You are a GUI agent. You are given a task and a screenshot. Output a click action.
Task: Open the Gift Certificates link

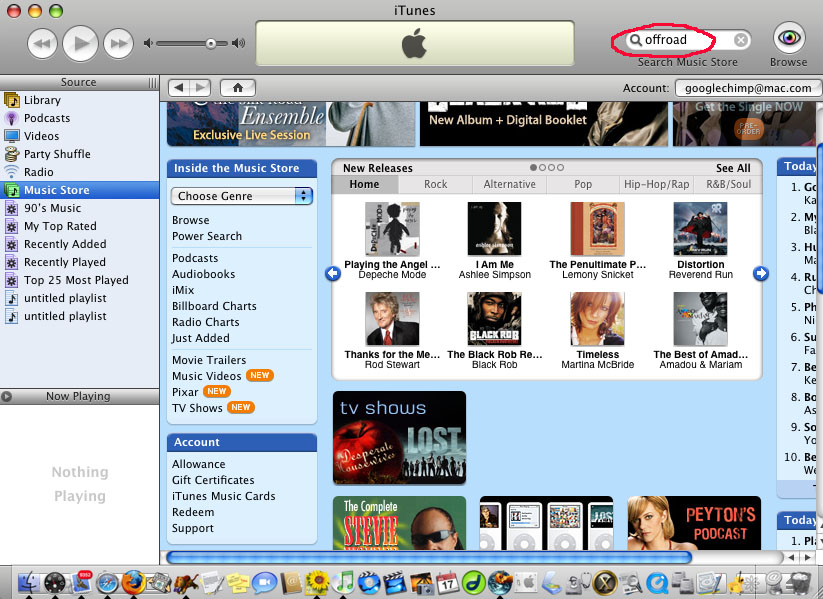tap(213, 480)
